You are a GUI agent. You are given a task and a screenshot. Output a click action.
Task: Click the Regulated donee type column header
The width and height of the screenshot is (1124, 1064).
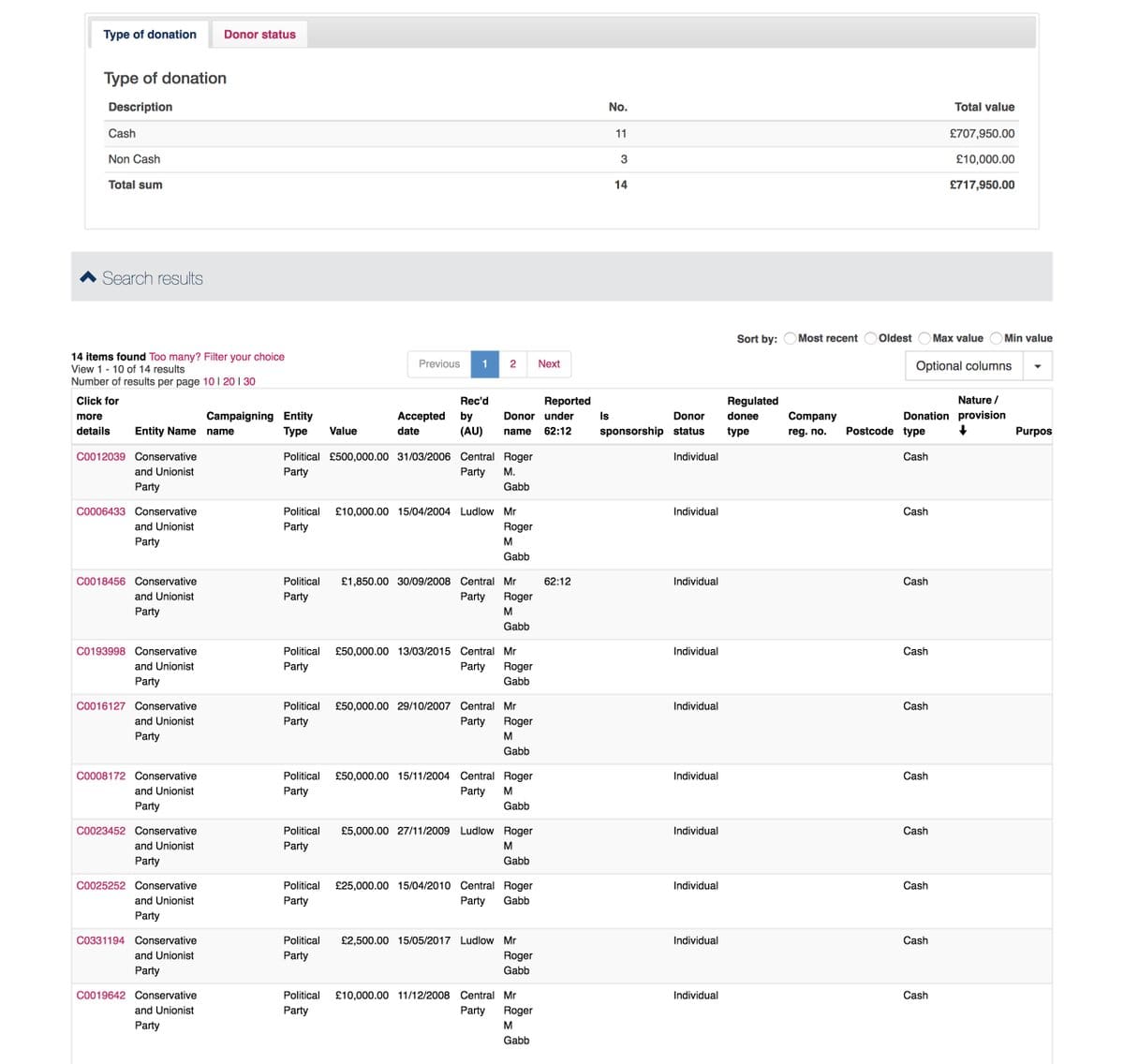[x=753, y=416]
